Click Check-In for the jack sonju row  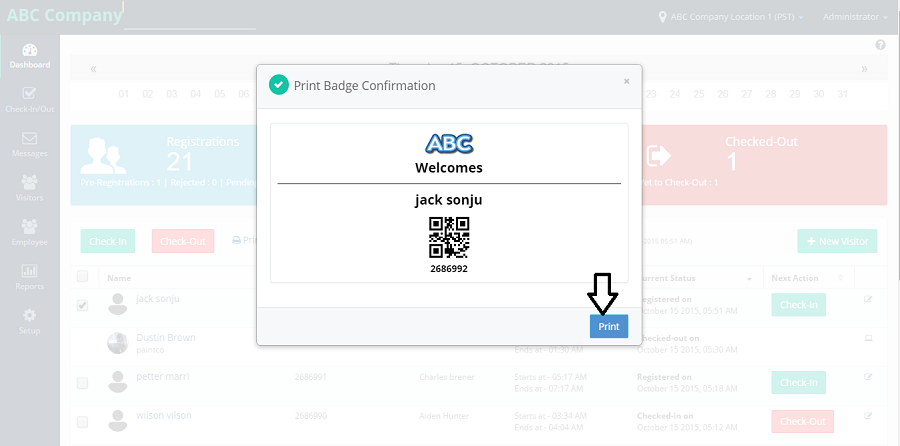[x=798, y=305]
